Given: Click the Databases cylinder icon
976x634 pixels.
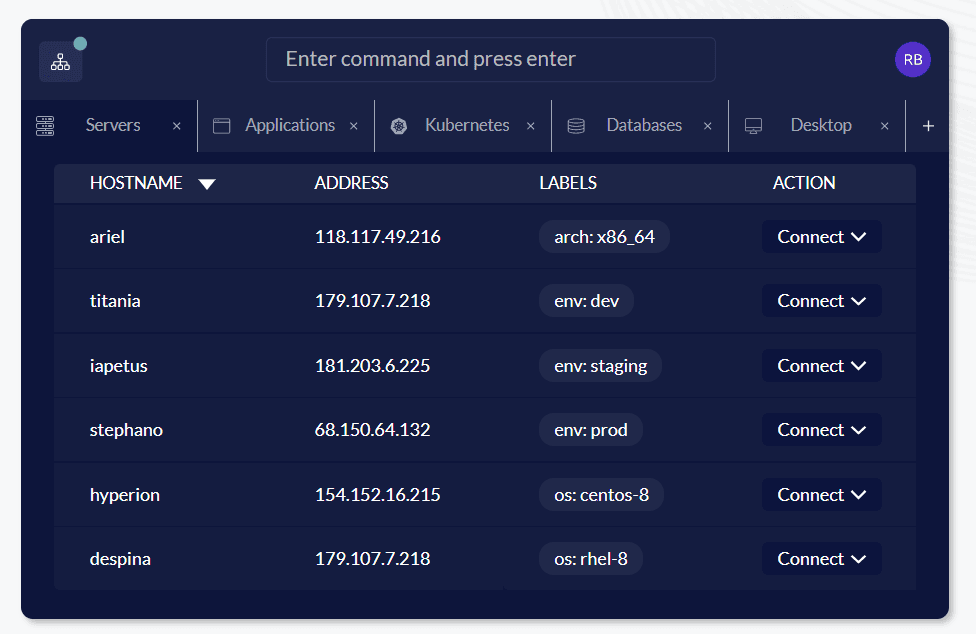Looking at the screenshot, I should [576, 126].
